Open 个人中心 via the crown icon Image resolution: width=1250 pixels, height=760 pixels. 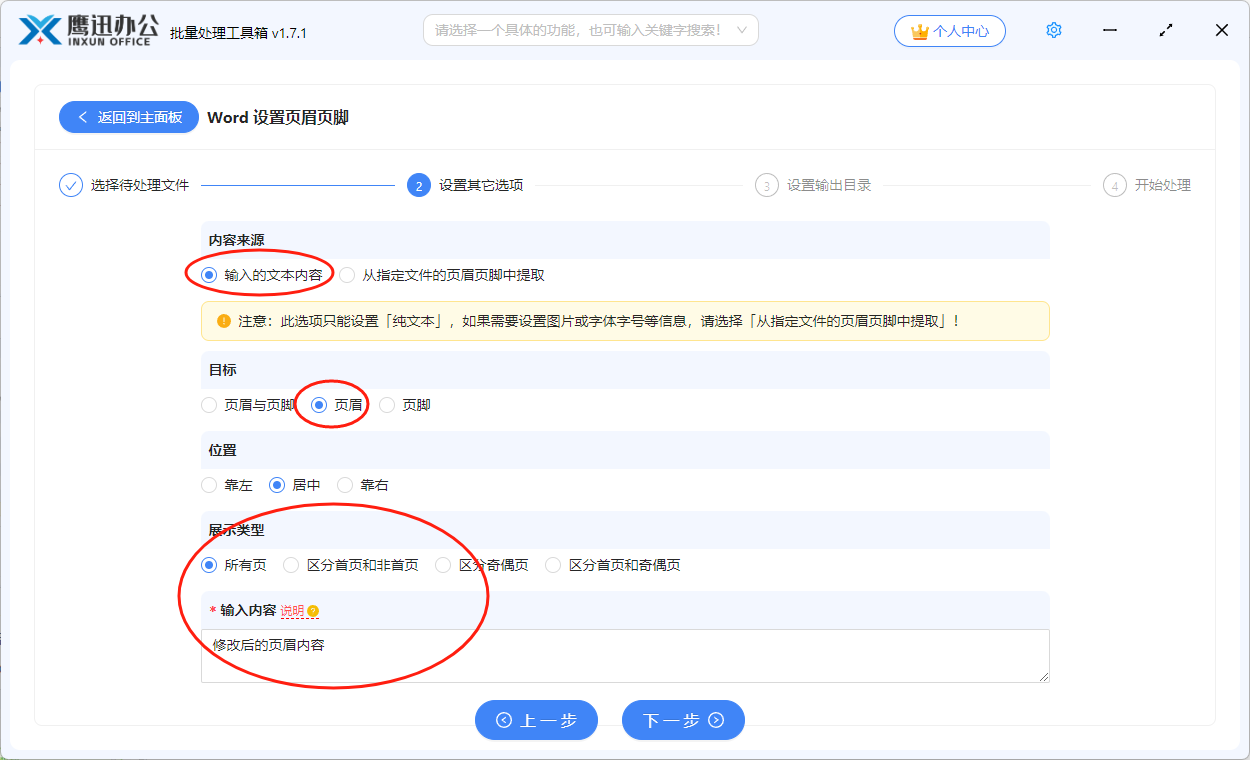click(920, 30)
